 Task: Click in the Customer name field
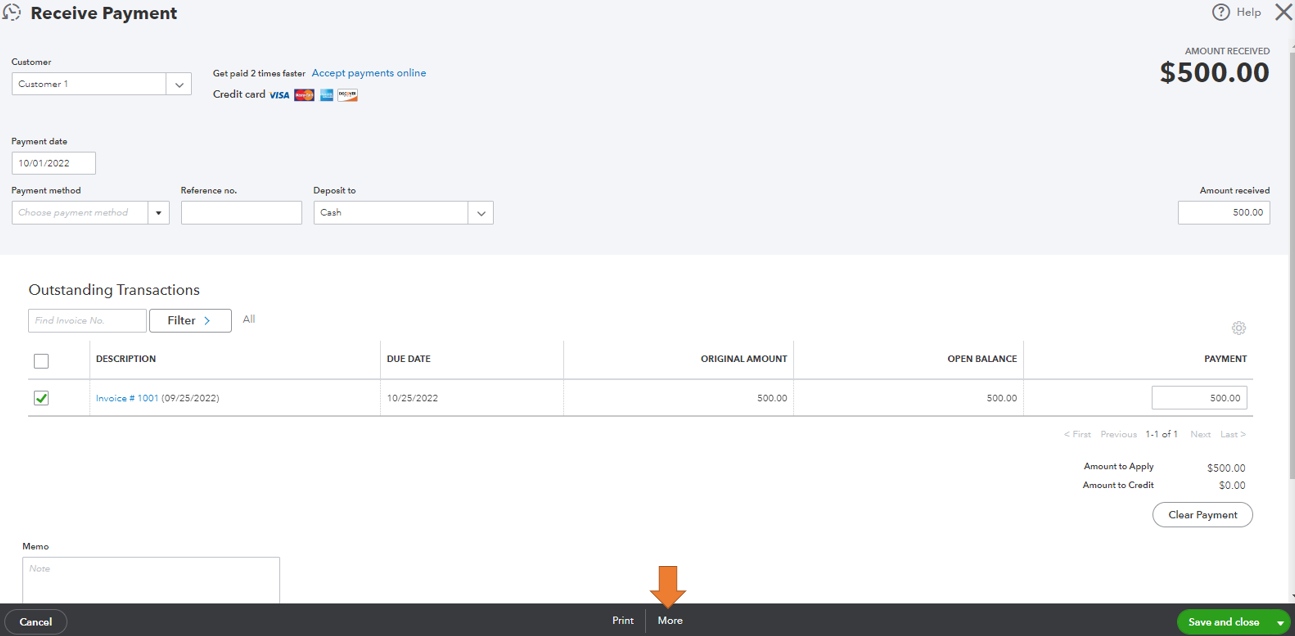tap(89, 84)
